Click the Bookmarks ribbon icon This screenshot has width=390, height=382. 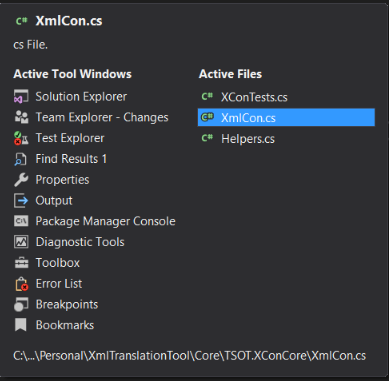coord(21,325)
